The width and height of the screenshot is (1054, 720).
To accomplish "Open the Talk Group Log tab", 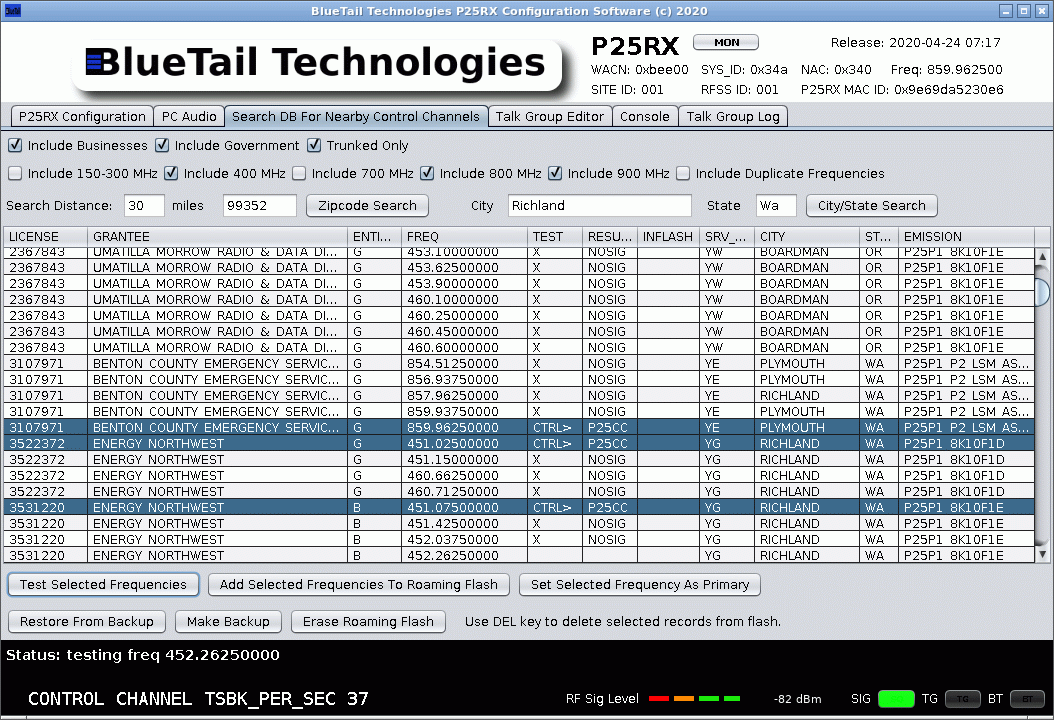I will coord(733,116).
